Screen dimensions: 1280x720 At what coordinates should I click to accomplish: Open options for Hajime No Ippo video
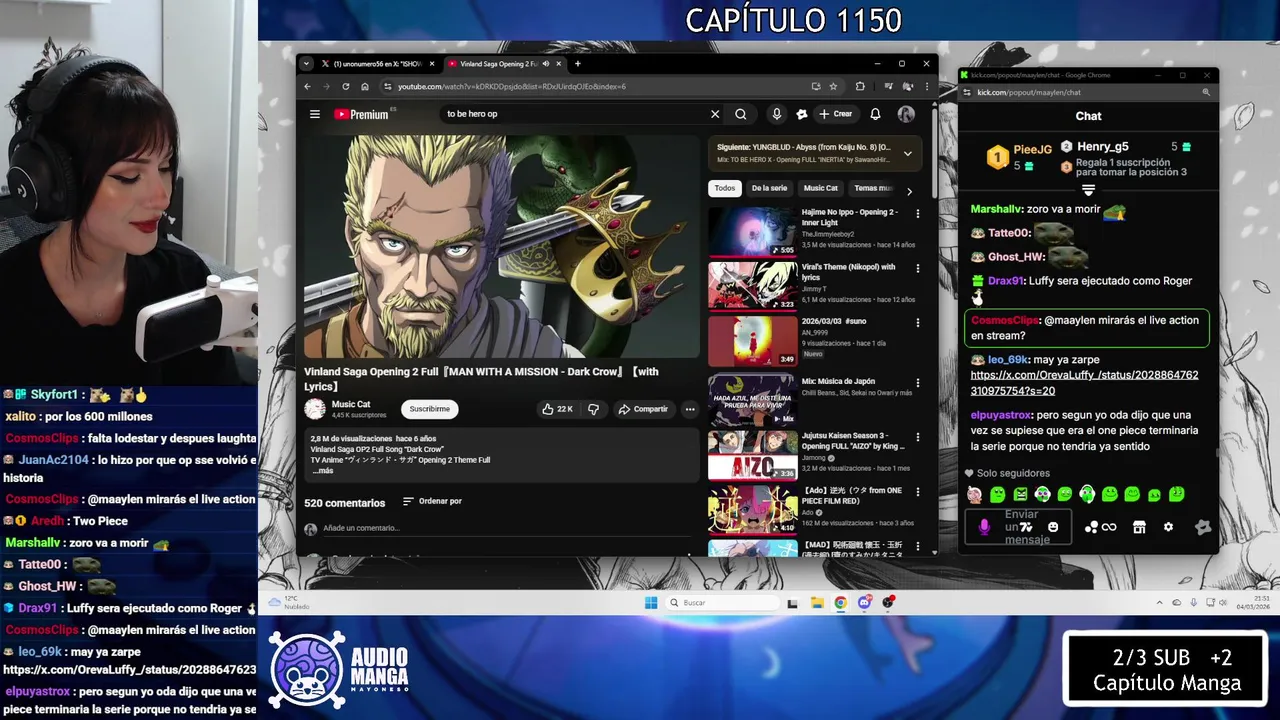point(918,214)
